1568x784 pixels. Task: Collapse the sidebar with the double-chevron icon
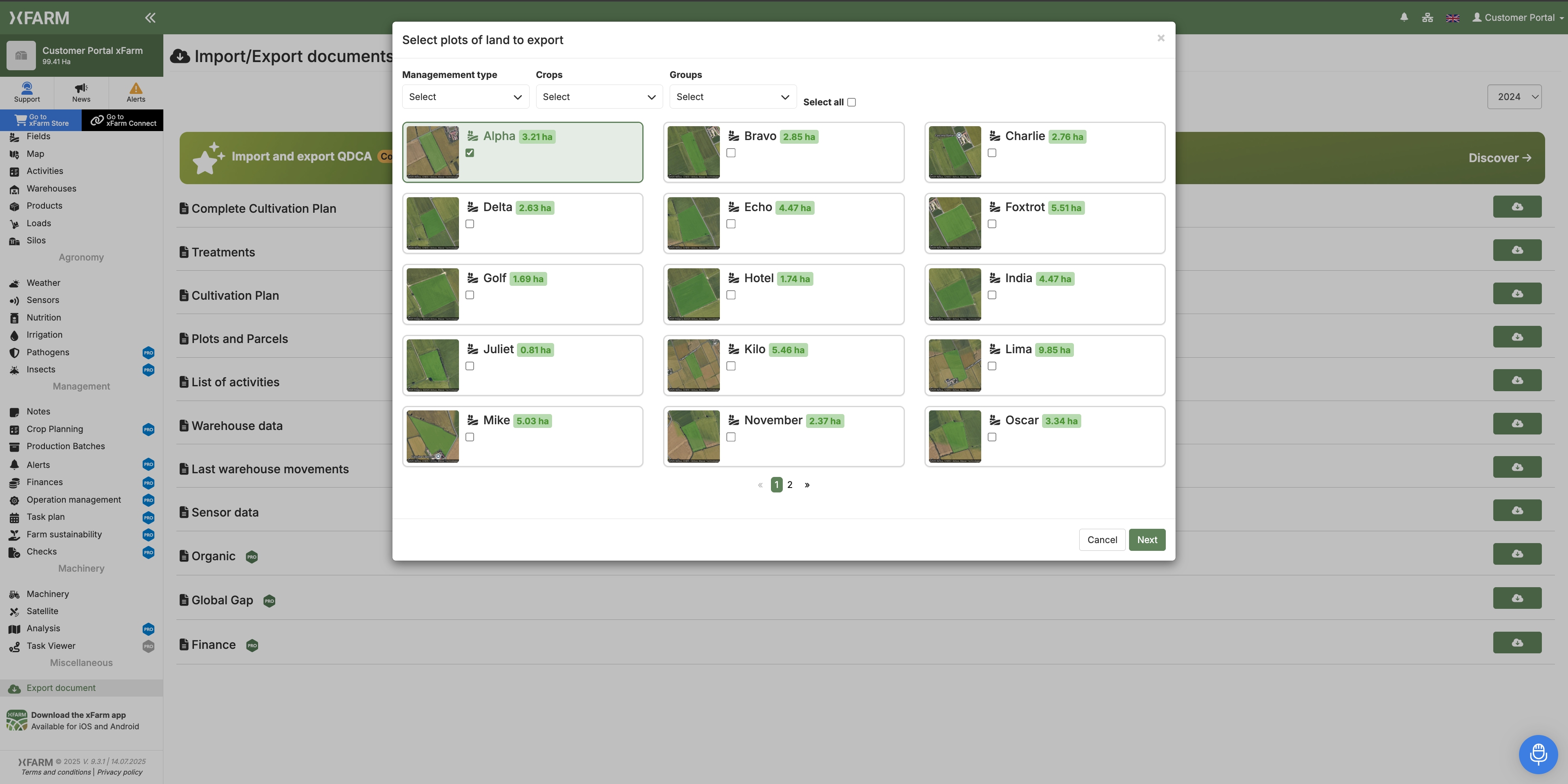click(150, 18)
